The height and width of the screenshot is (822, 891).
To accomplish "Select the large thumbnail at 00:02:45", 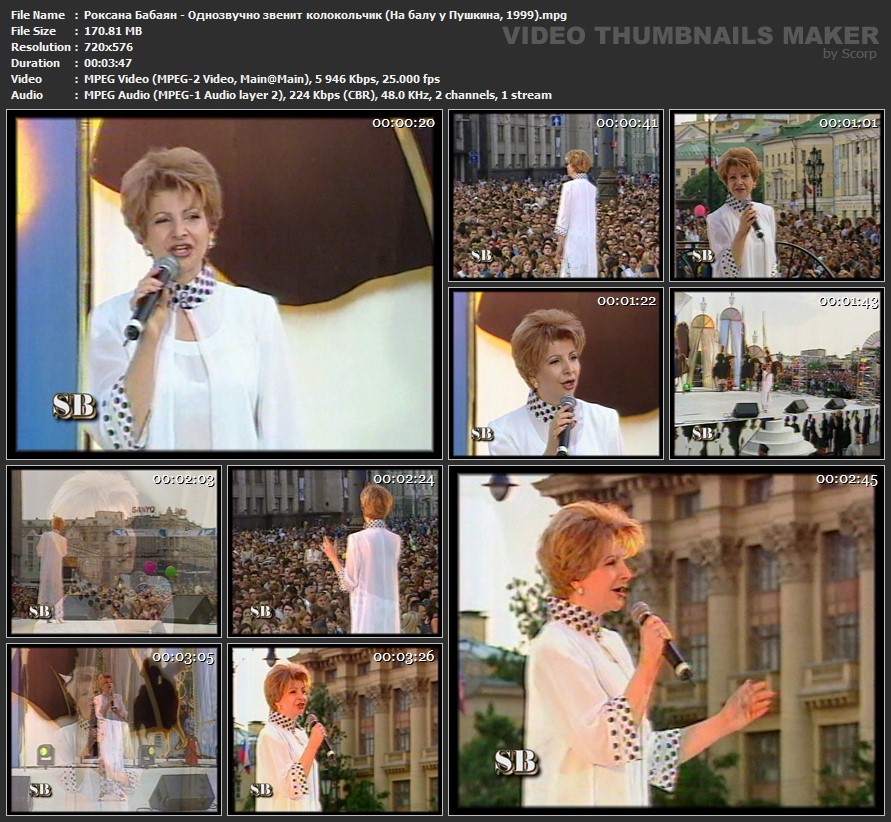I will [666, 638].
